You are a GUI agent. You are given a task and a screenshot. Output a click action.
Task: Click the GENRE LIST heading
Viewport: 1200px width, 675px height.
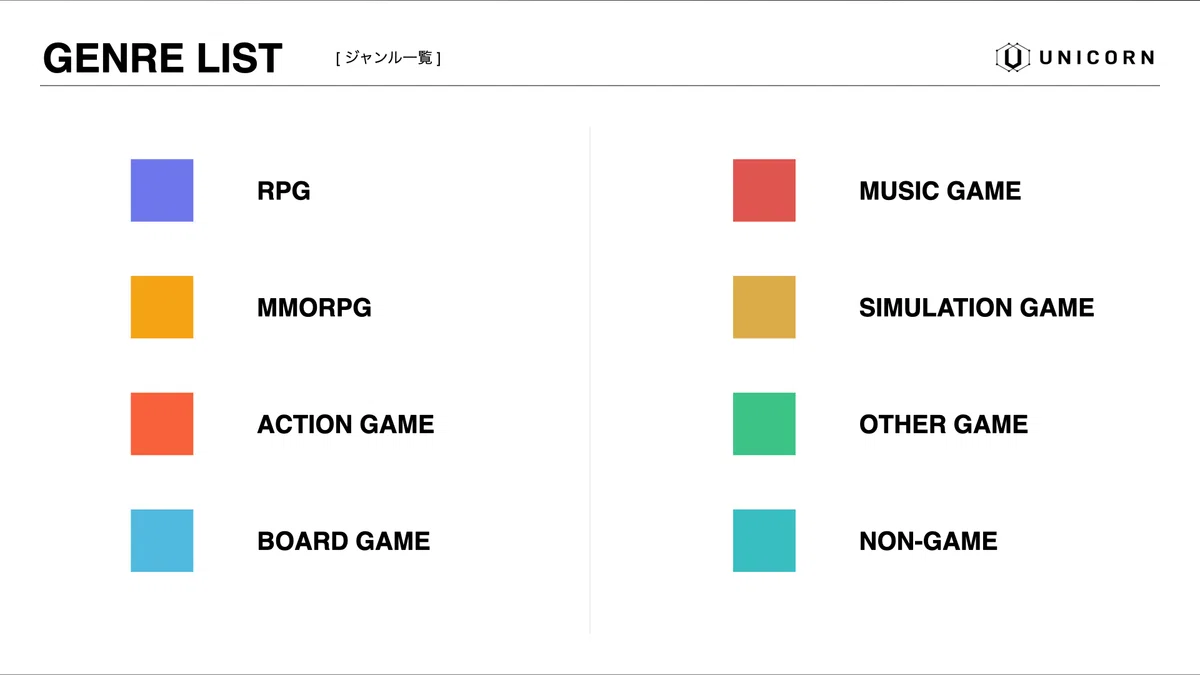[x=163, y=59]
